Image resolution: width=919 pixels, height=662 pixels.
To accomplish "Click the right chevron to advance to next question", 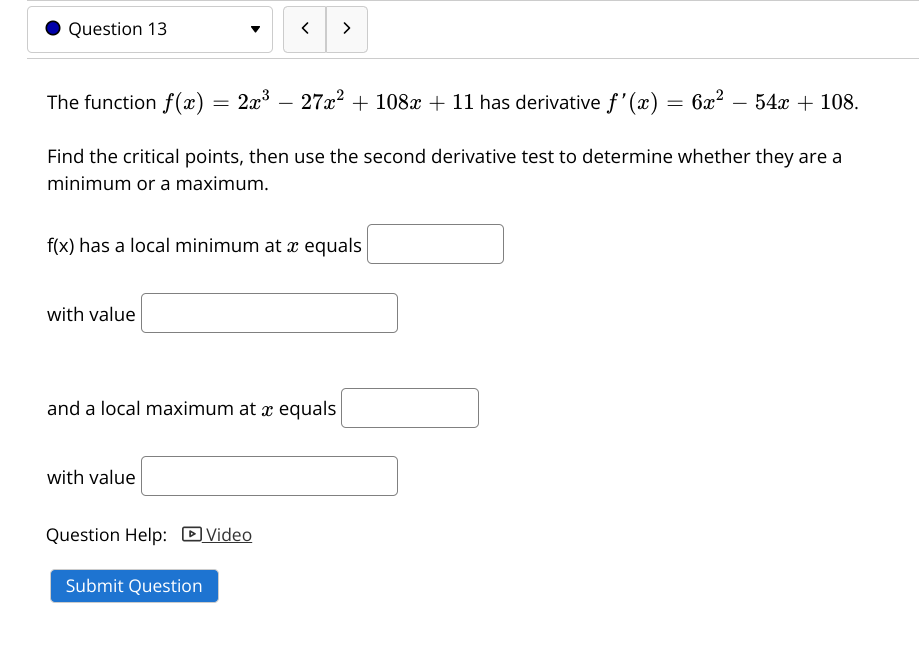I will coord(346,29).
